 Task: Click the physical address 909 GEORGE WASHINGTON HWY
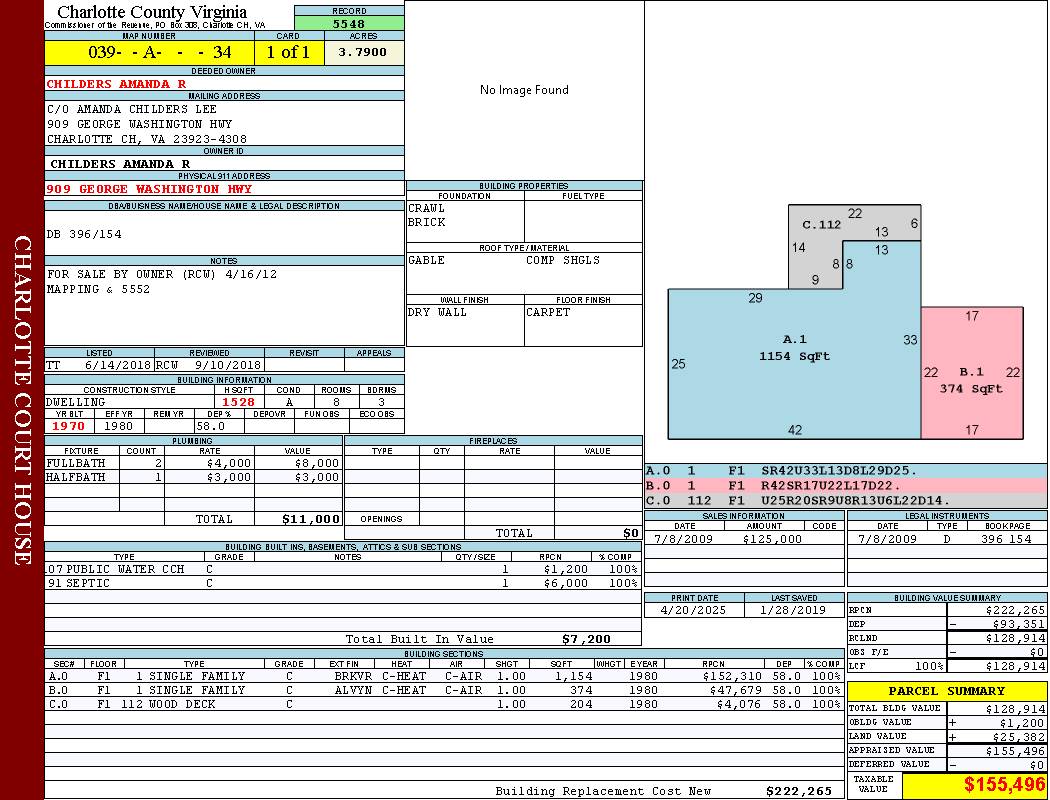click(149, 189)
